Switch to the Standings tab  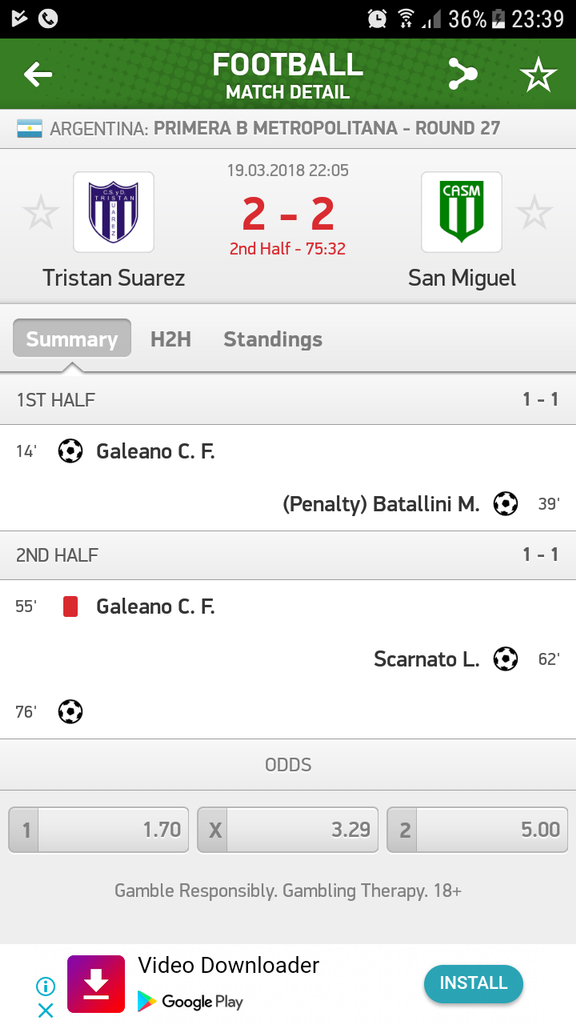273,339
